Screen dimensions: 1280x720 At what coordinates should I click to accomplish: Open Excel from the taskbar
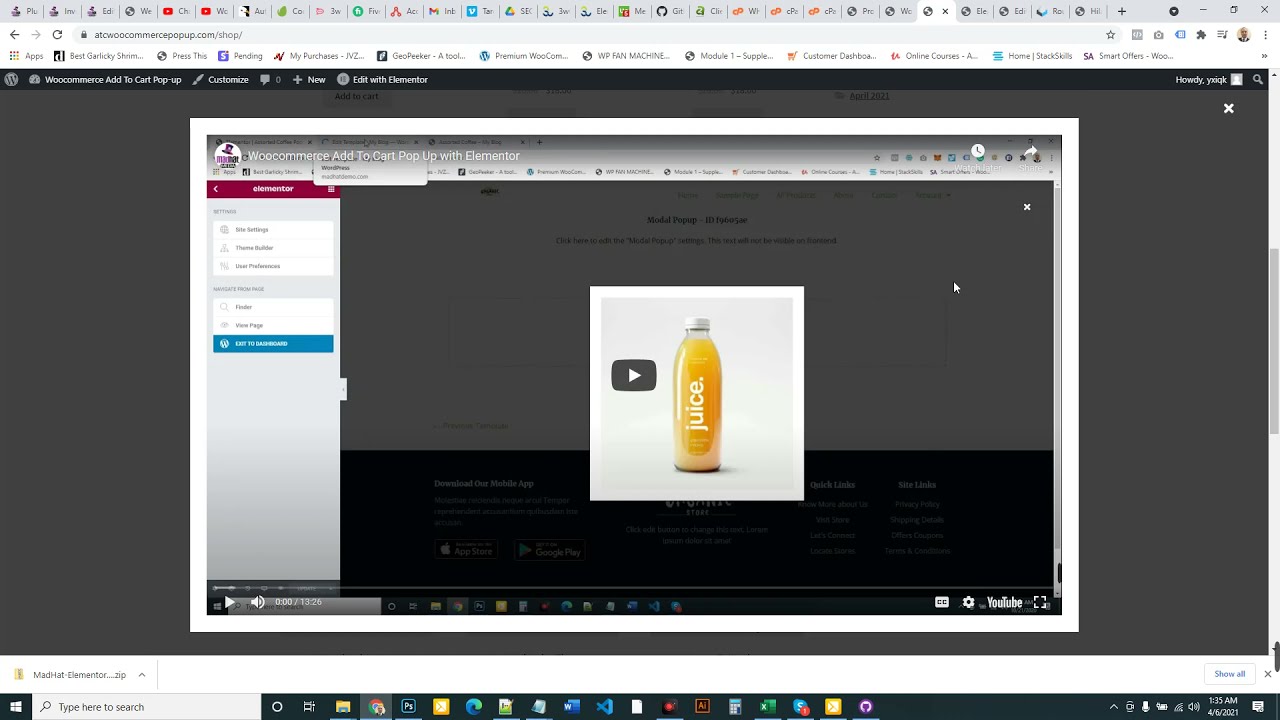767,706
